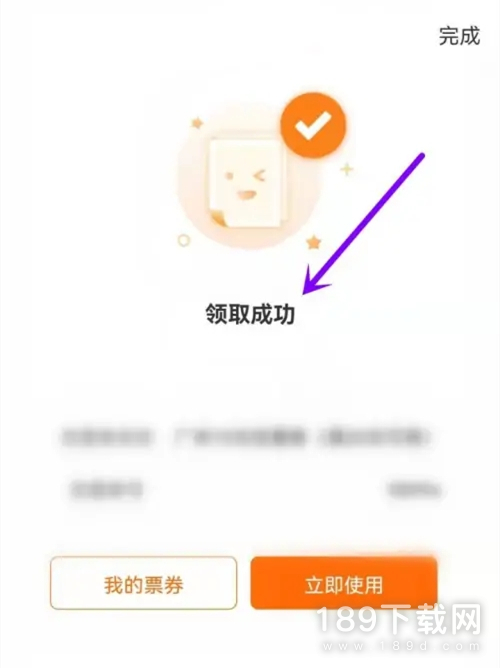Viewport: 500px width, 668px height.
Task: Click the first blurred text segment in coupon details
Action: point(106,438)
